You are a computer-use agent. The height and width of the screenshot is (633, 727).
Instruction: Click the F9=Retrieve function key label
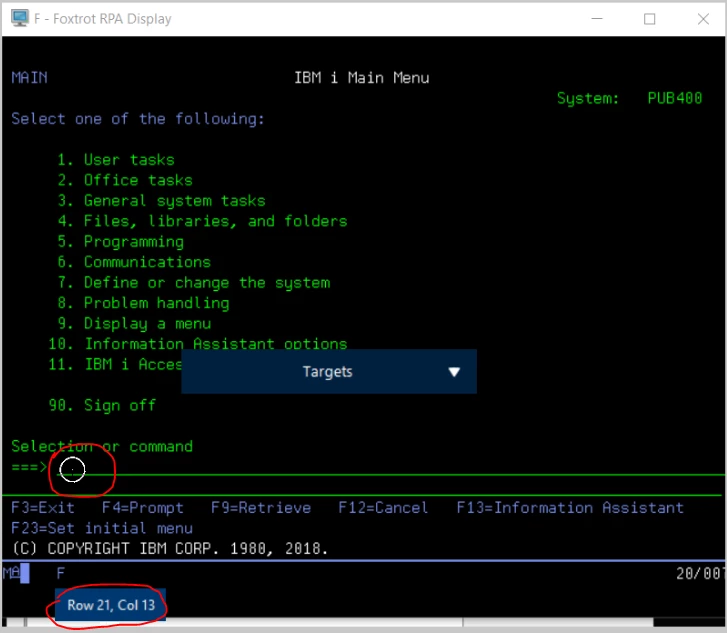tap(261, 508)
